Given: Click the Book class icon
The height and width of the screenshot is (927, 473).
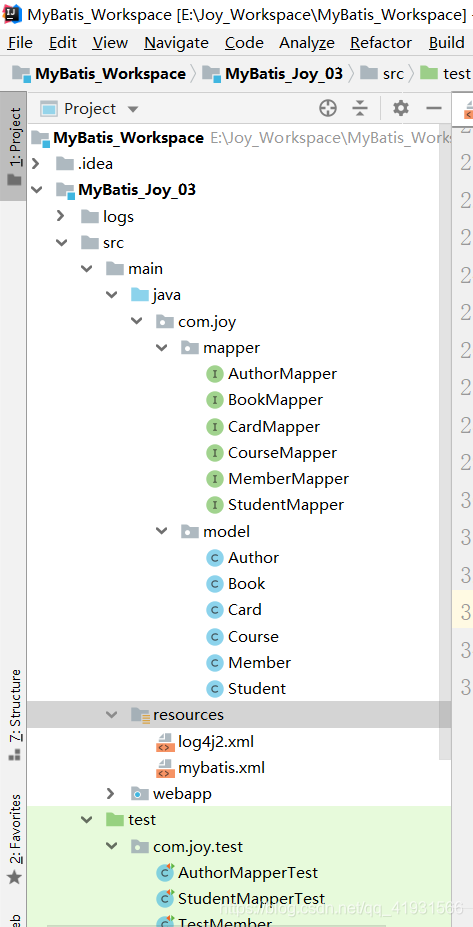Looking at the screenshot, I should 214,584.
